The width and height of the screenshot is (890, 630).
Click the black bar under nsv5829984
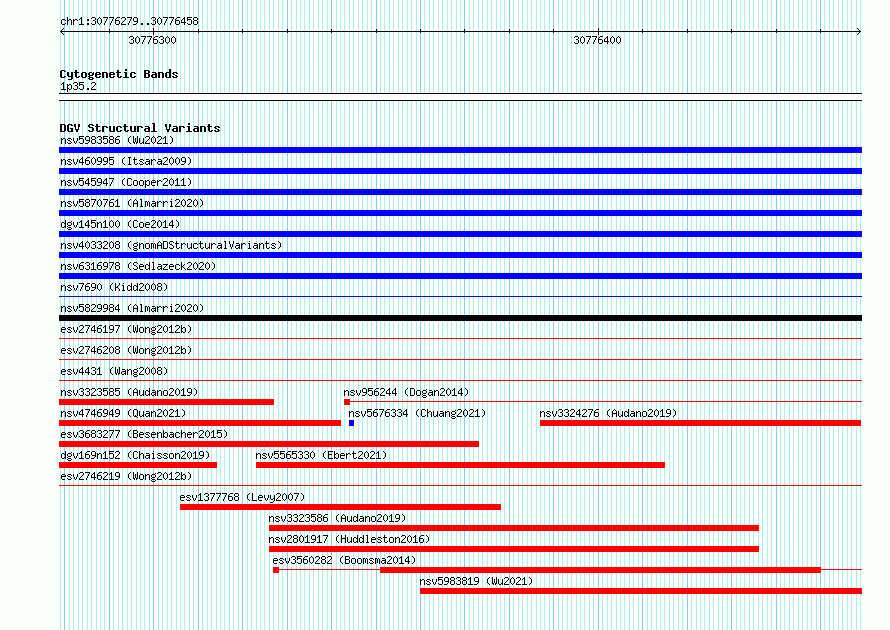(460, 318)
